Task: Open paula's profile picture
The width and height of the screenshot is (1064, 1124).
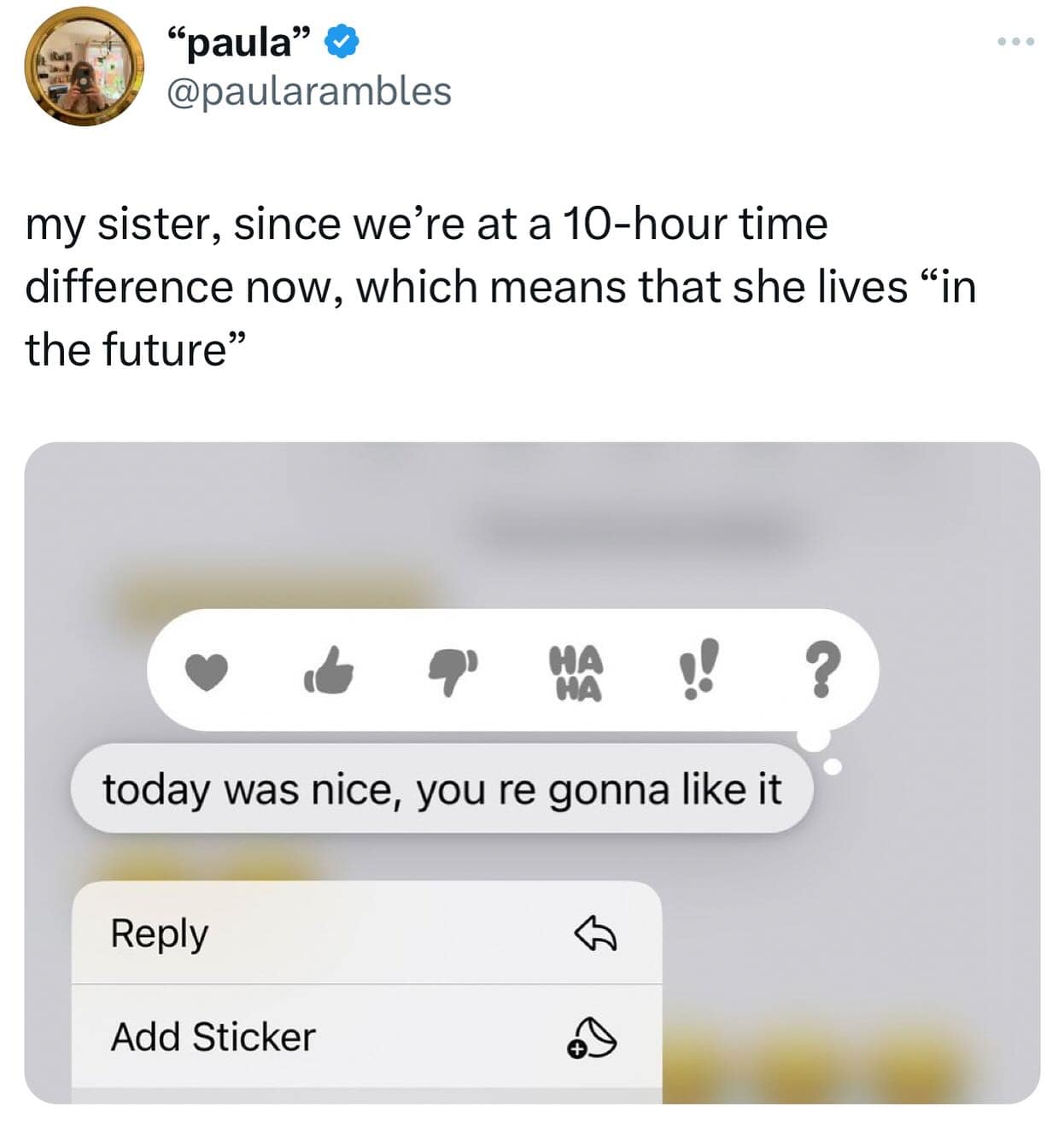Action: tap(84, 67)
